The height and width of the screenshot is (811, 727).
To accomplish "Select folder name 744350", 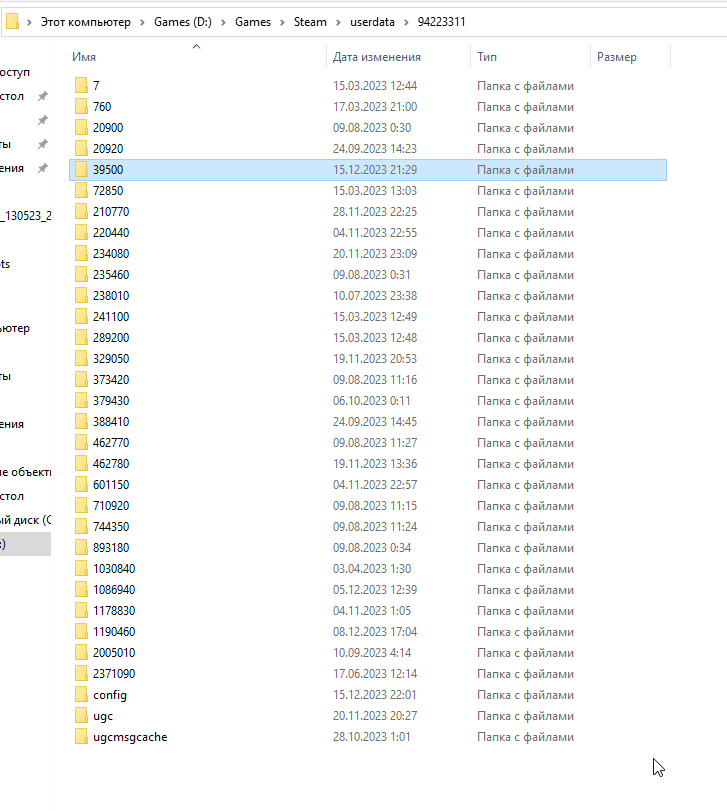I will click(111, 527).
